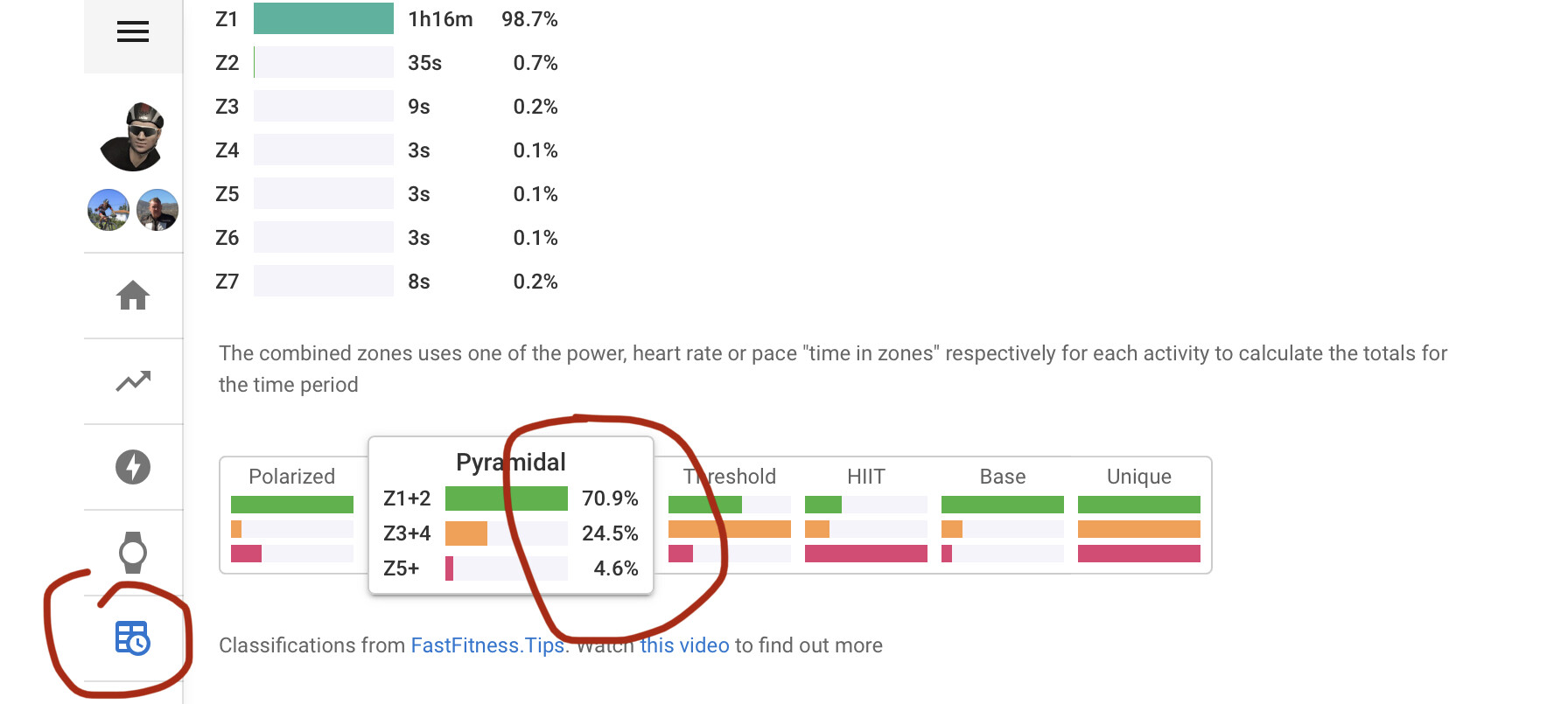Select the Base classification

point(1003,515)
